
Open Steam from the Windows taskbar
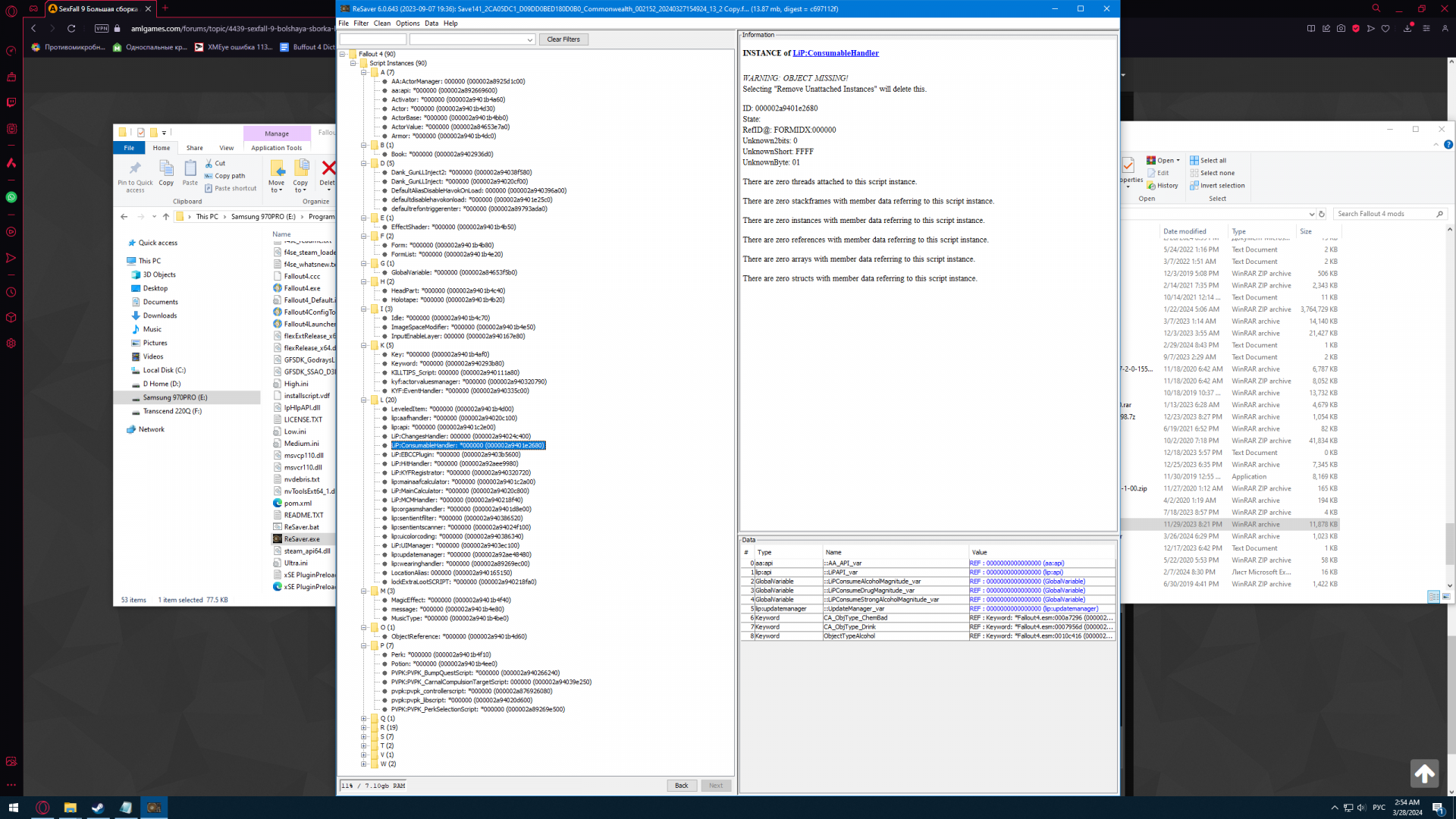98,808
